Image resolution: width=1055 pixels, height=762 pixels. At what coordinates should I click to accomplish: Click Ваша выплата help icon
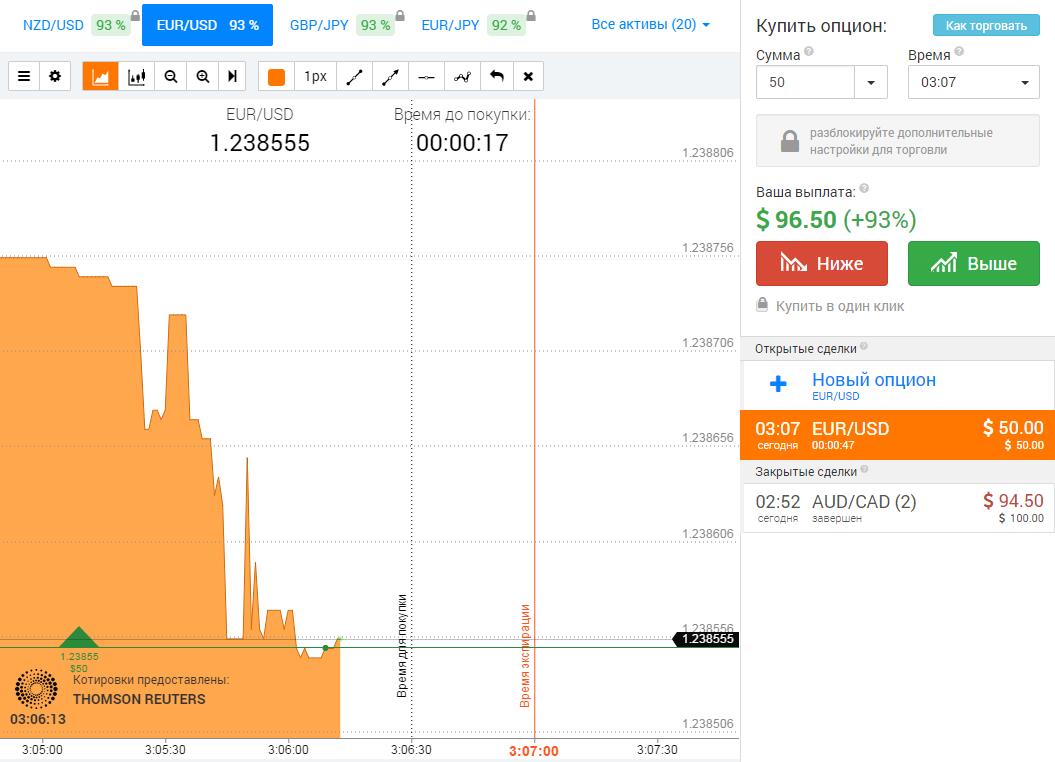tap(864, 188)
